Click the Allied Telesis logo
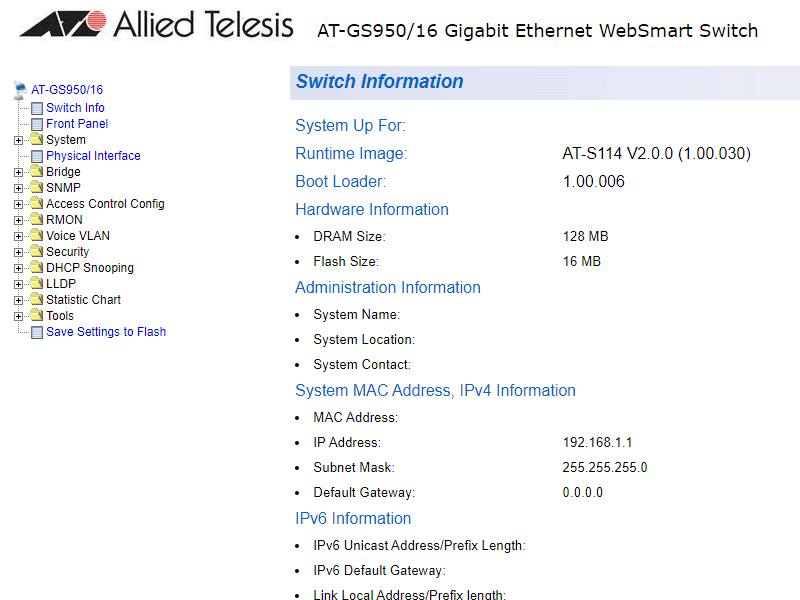Screen dimensions: 800x600 tap(156, 25)
